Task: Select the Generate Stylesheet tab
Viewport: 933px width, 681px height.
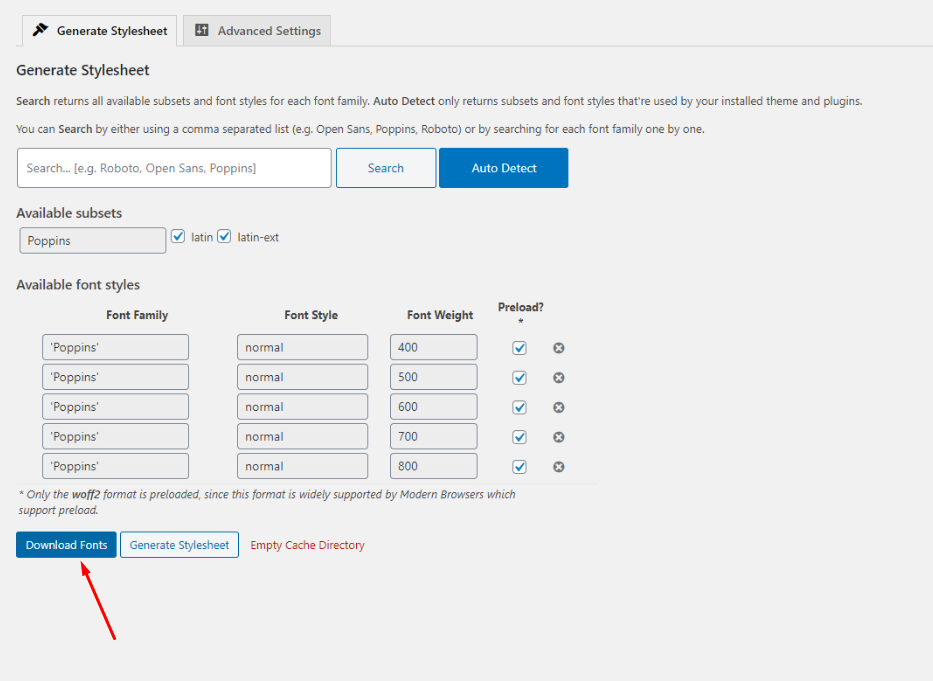Action: point(98,30)
